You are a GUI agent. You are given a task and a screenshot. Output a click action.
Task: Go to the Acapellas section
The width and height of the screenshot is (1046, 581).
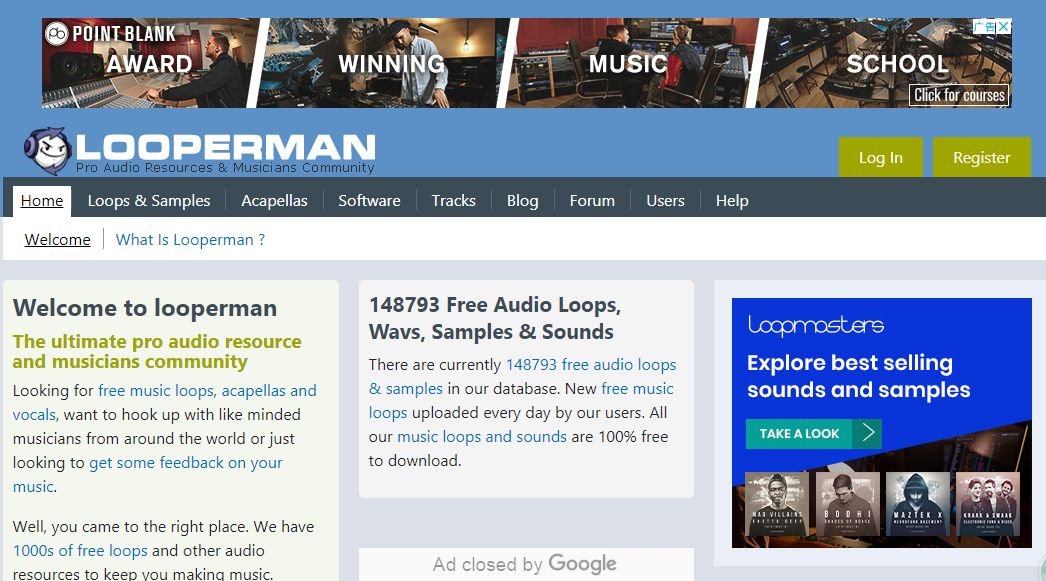coord(274,201)
